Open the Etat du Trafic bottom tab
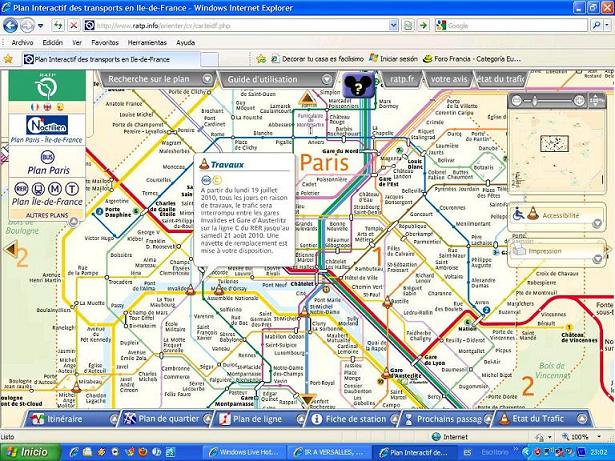 pos(542,419)
